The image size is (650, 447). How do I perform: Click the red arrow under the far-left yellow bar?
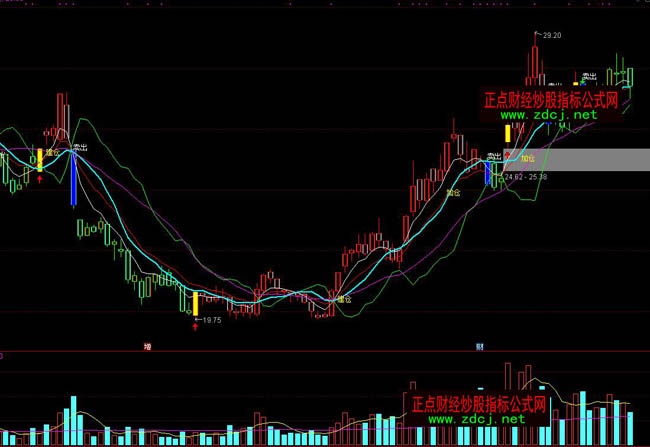(x=40, y=180)
